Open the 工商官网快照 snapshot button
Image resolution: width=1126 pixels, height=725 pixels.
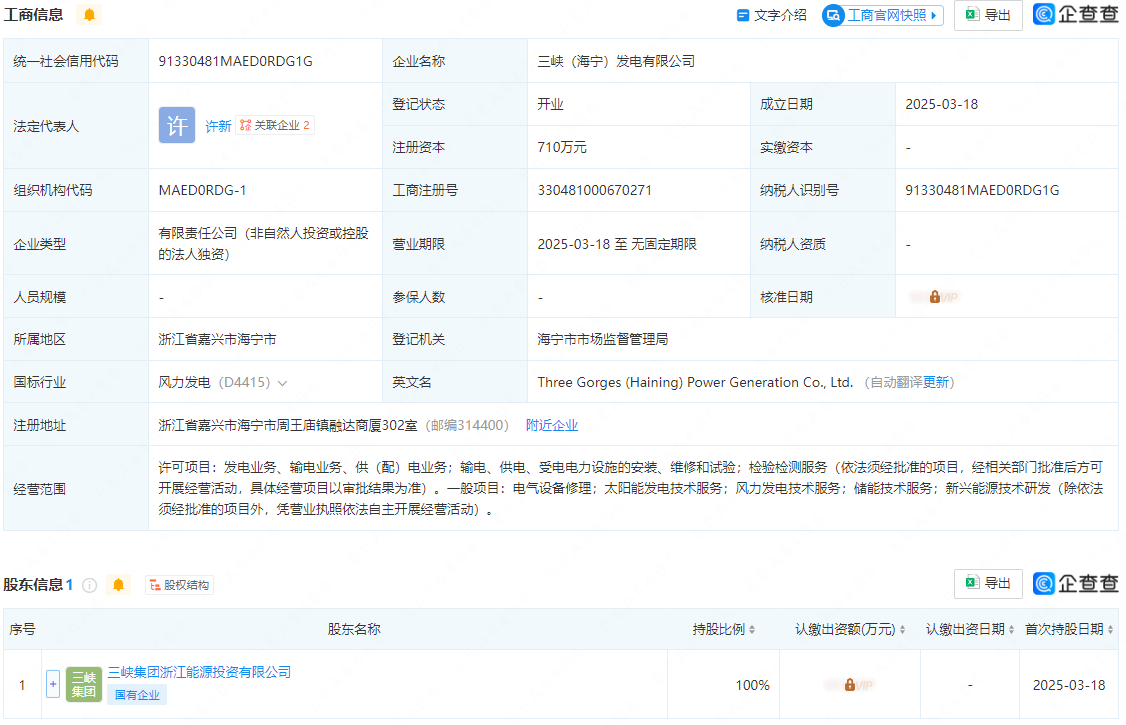pyautogui.click(x=883, y=15)
